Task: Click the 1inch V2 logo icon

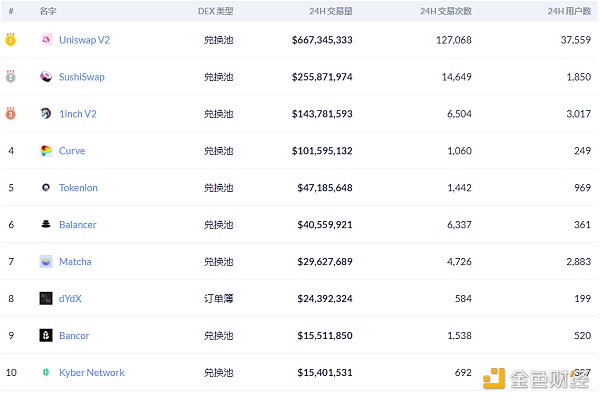Action: pyautogui.click(x=46, y=114)
